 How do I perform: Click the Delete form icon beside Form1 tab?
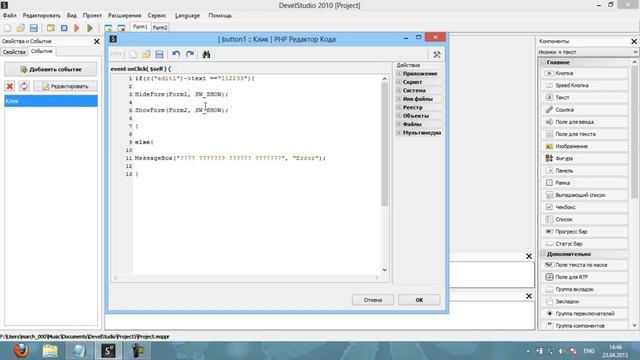121,28
